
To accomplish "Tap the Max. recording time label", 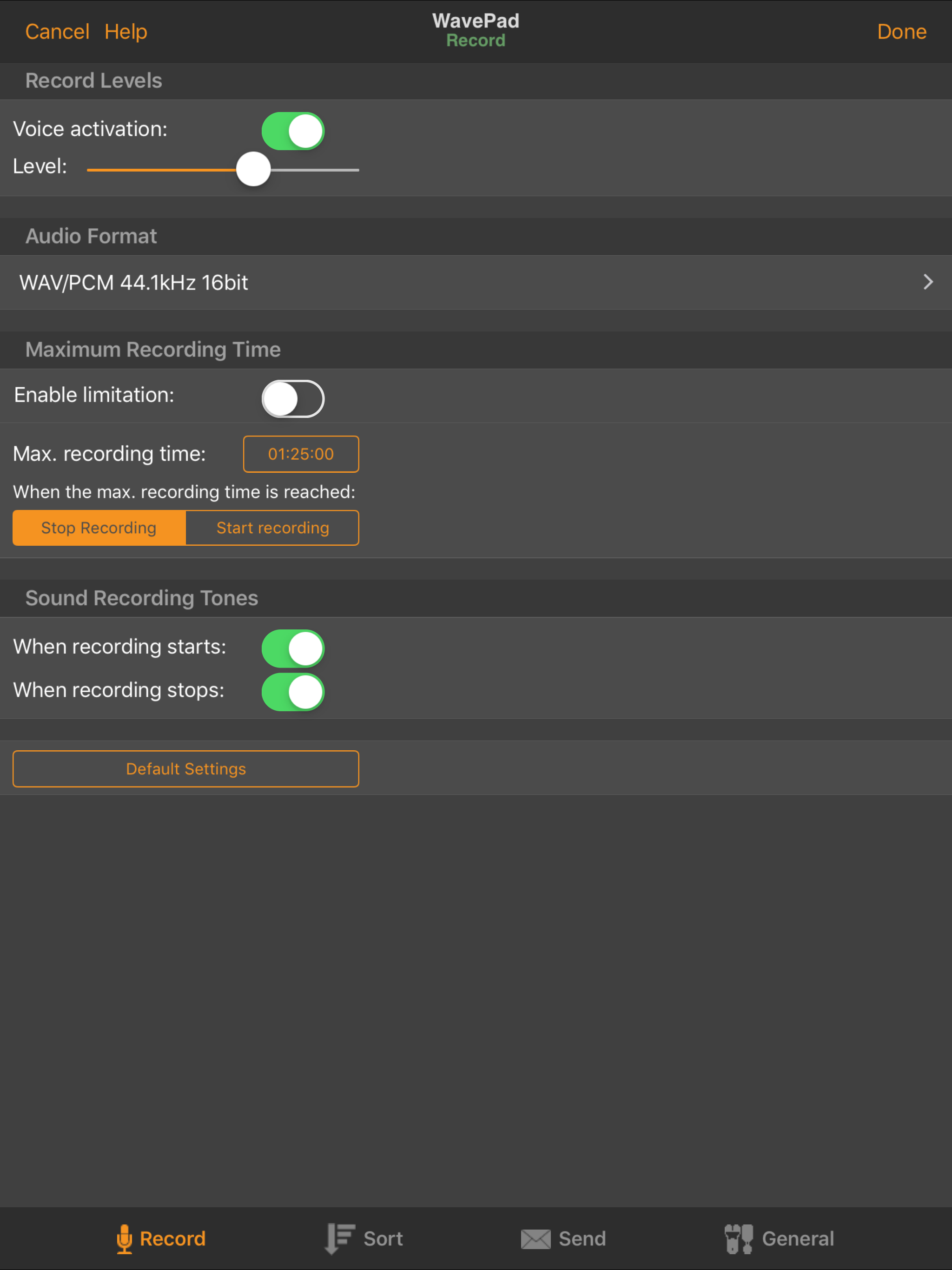I will pyautogui.click(x=109, y=454).
